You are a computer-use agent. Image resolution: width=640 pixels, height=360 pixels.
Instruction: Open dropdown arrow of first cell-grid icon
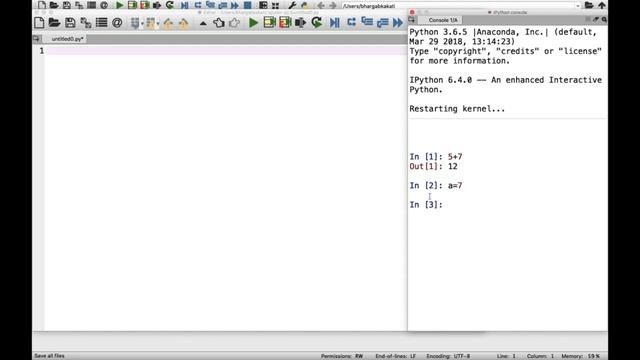142,24
